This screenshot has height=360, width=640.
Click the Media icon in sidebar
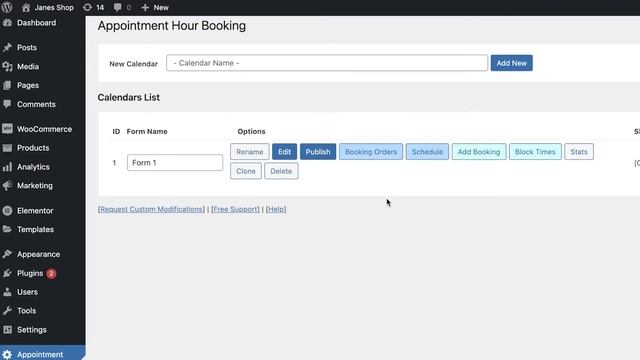click(x=7, y=67)
